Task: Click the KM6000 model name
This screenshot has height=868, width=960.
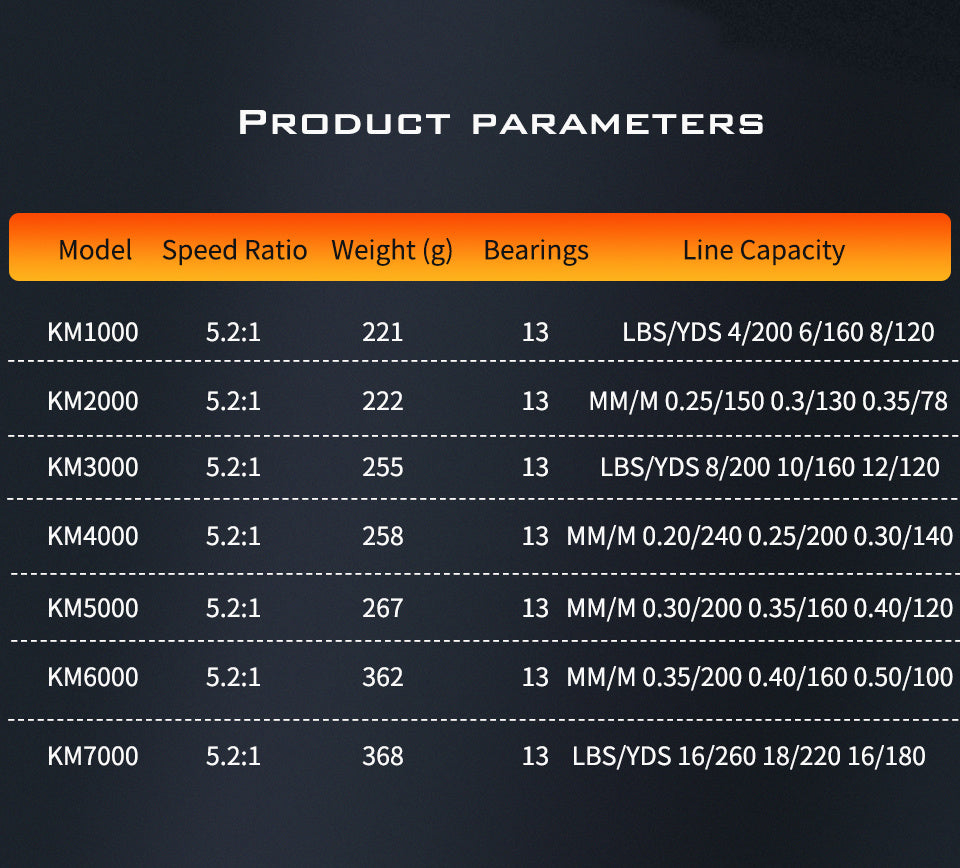Action: (93, 677)
